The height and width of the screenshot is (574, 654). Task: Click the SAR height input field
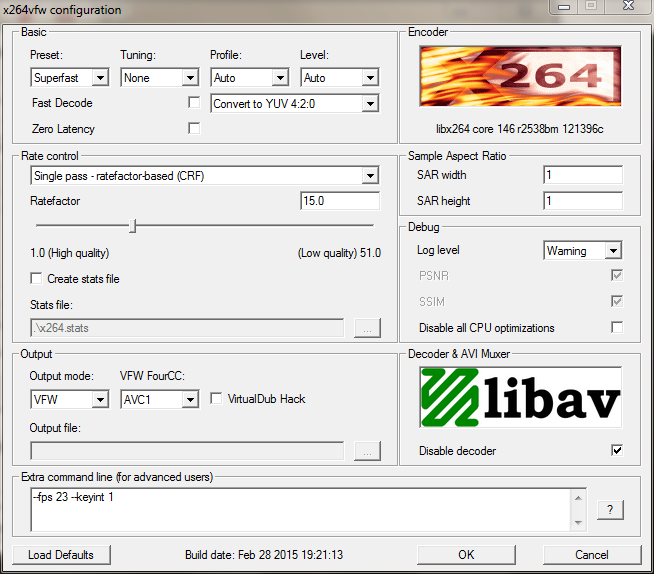(583, 201)
